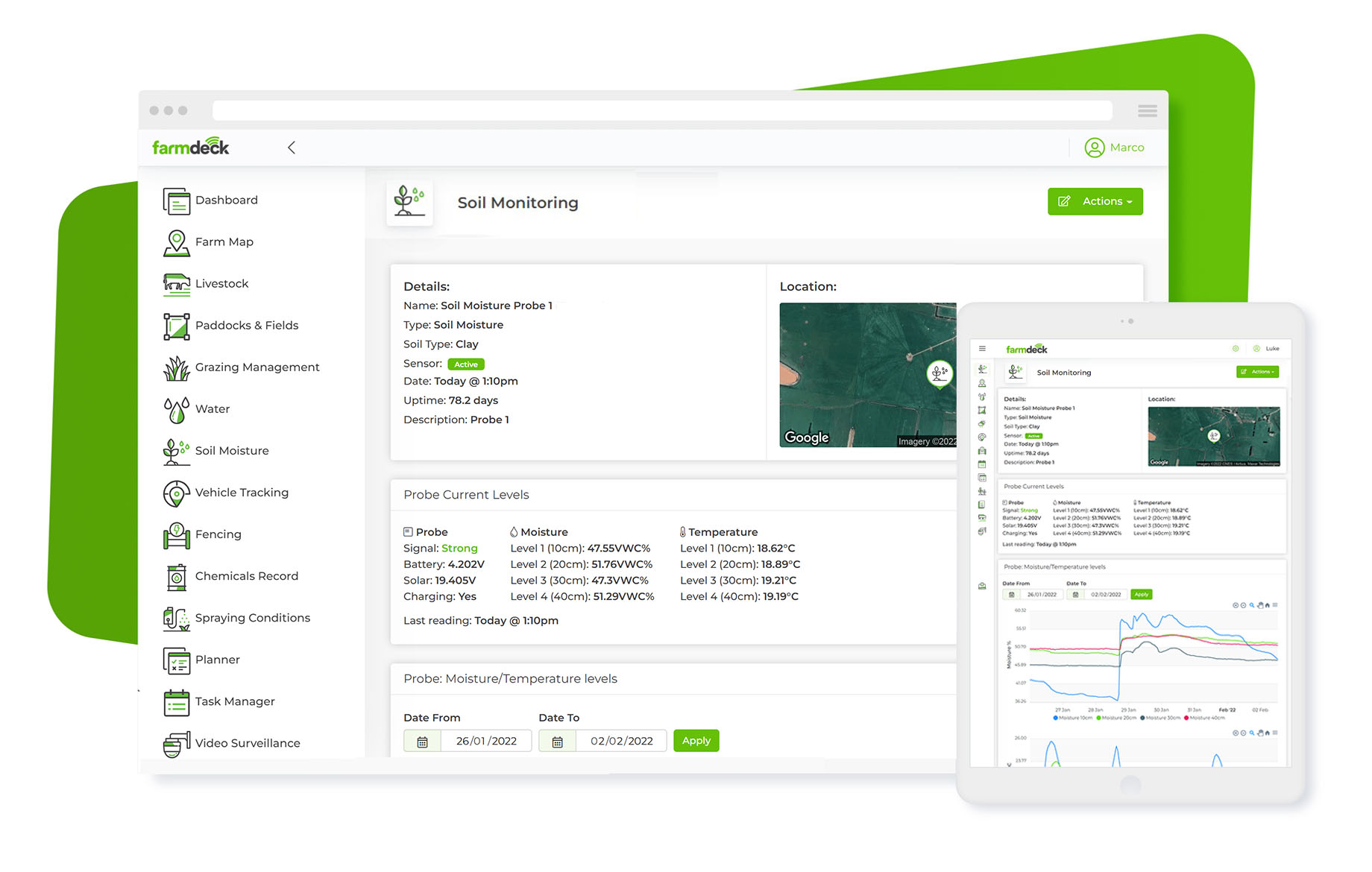Screen dimensions: 1372x872
Task: Click desktop 'Level 4 (40cm): 19.19°C' text
Action: coord(739,597)
